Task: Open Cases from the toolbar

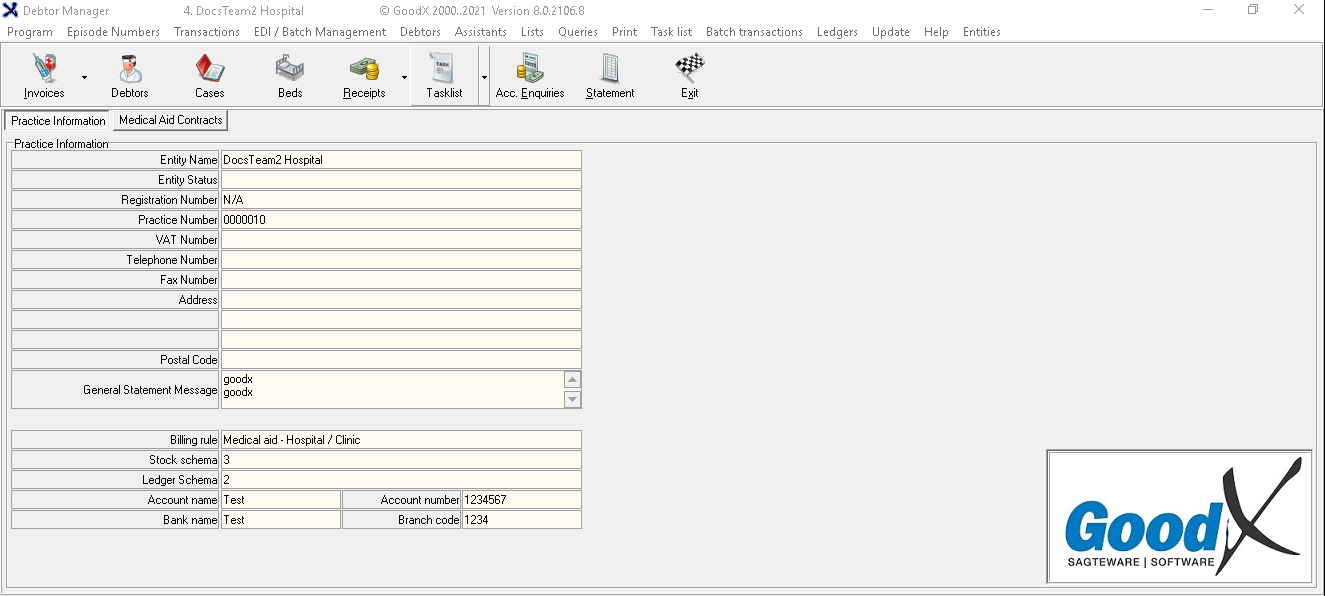Action: (x=209, y=76)
